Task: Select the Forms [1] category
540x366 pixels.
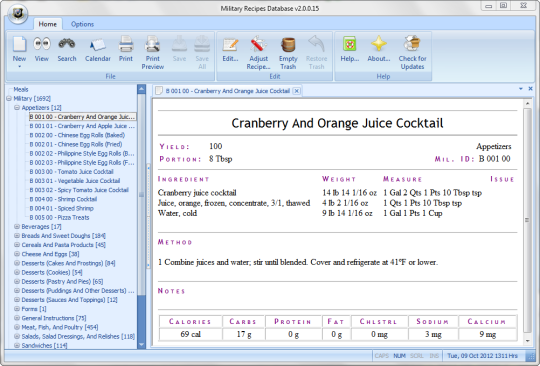Action: (x=34, y=309)
